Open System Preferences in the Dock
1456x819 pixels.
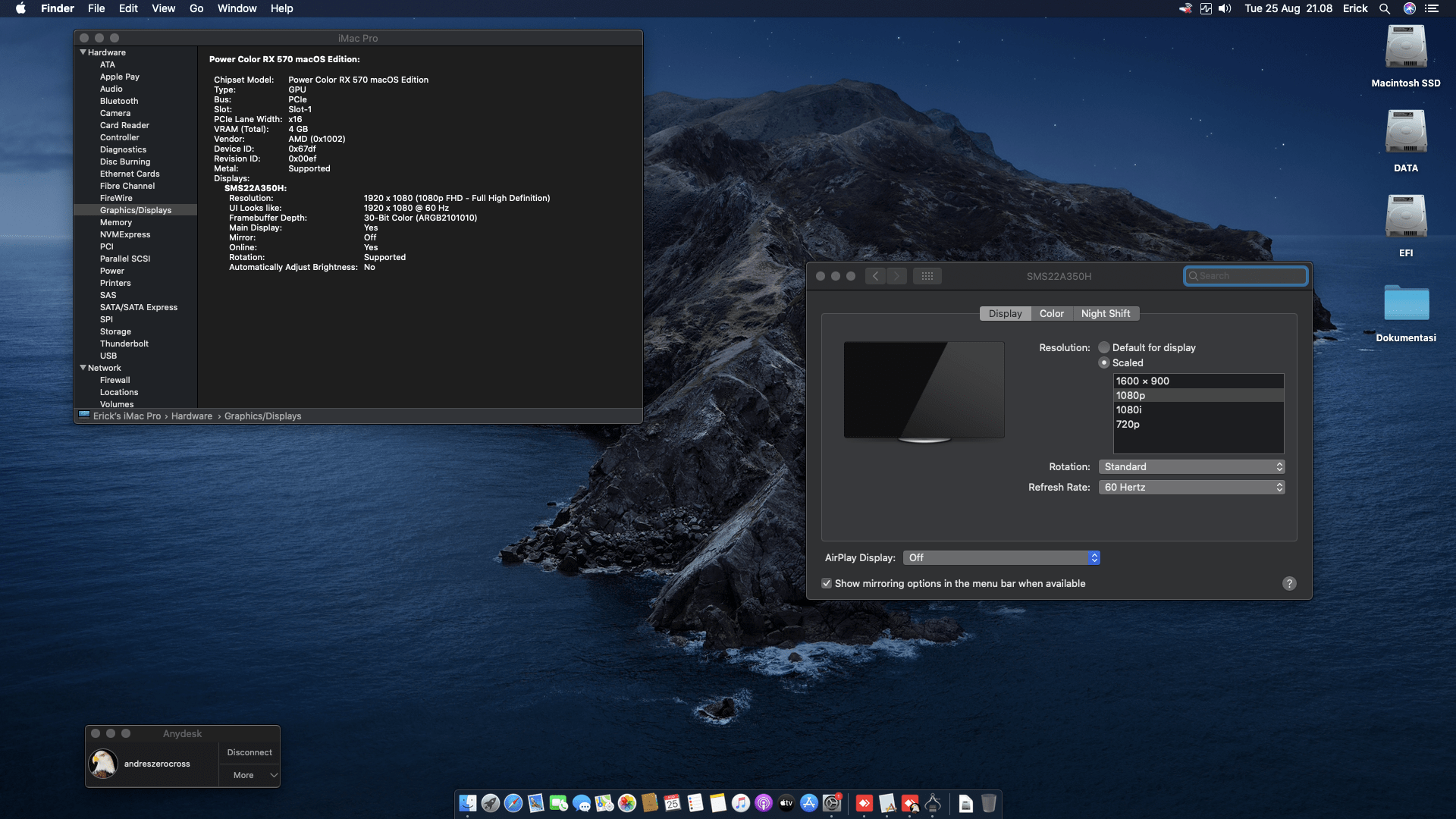[x=832, y=803]
